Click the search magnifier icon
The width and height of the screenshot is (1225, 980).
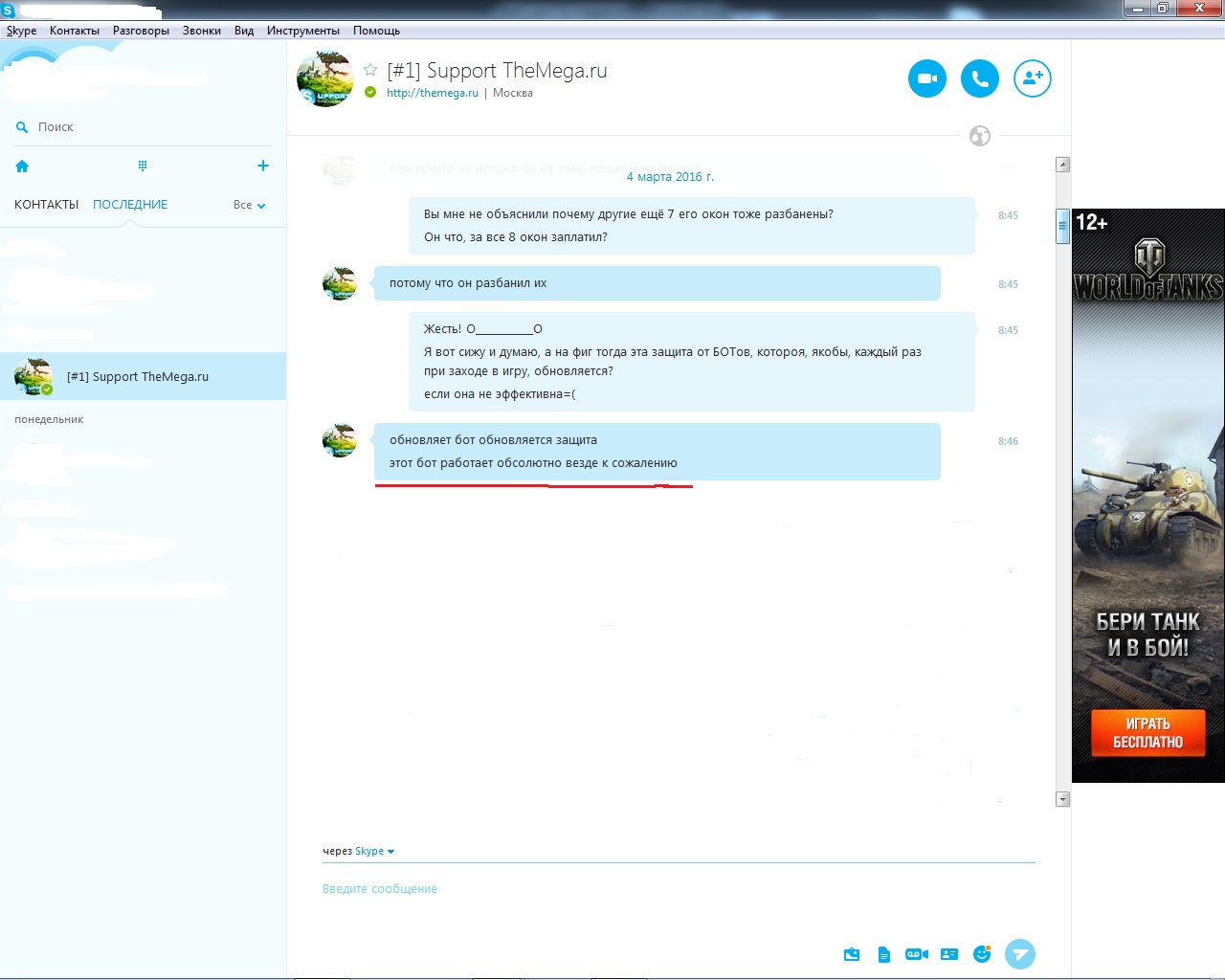(x=22, y=127)
